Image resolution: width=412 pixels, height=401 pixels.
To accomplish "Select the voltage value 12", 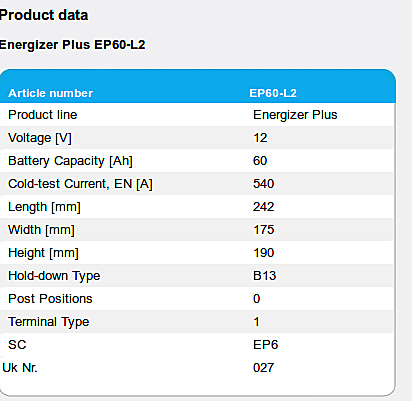I will tap(260, 138).
